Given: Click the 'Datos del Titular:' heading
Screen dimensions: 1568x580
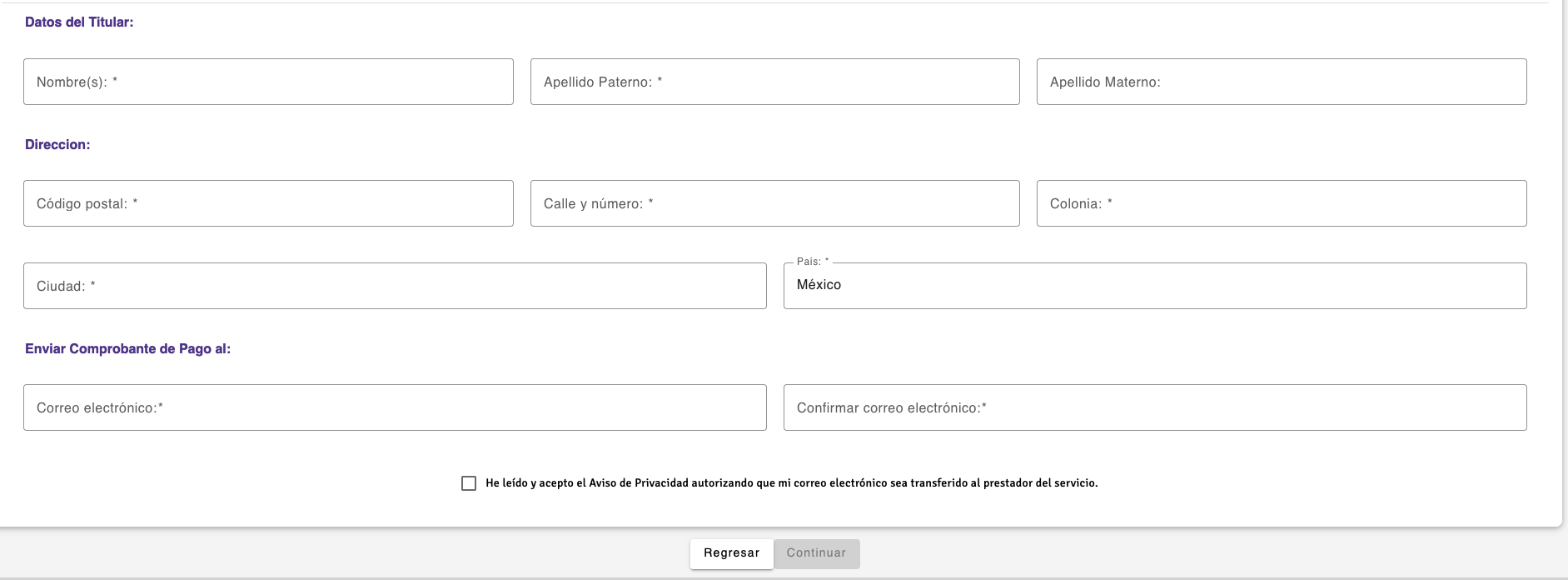Looking at the screenshot, I should pyautogui.click(x=79, y=22).
